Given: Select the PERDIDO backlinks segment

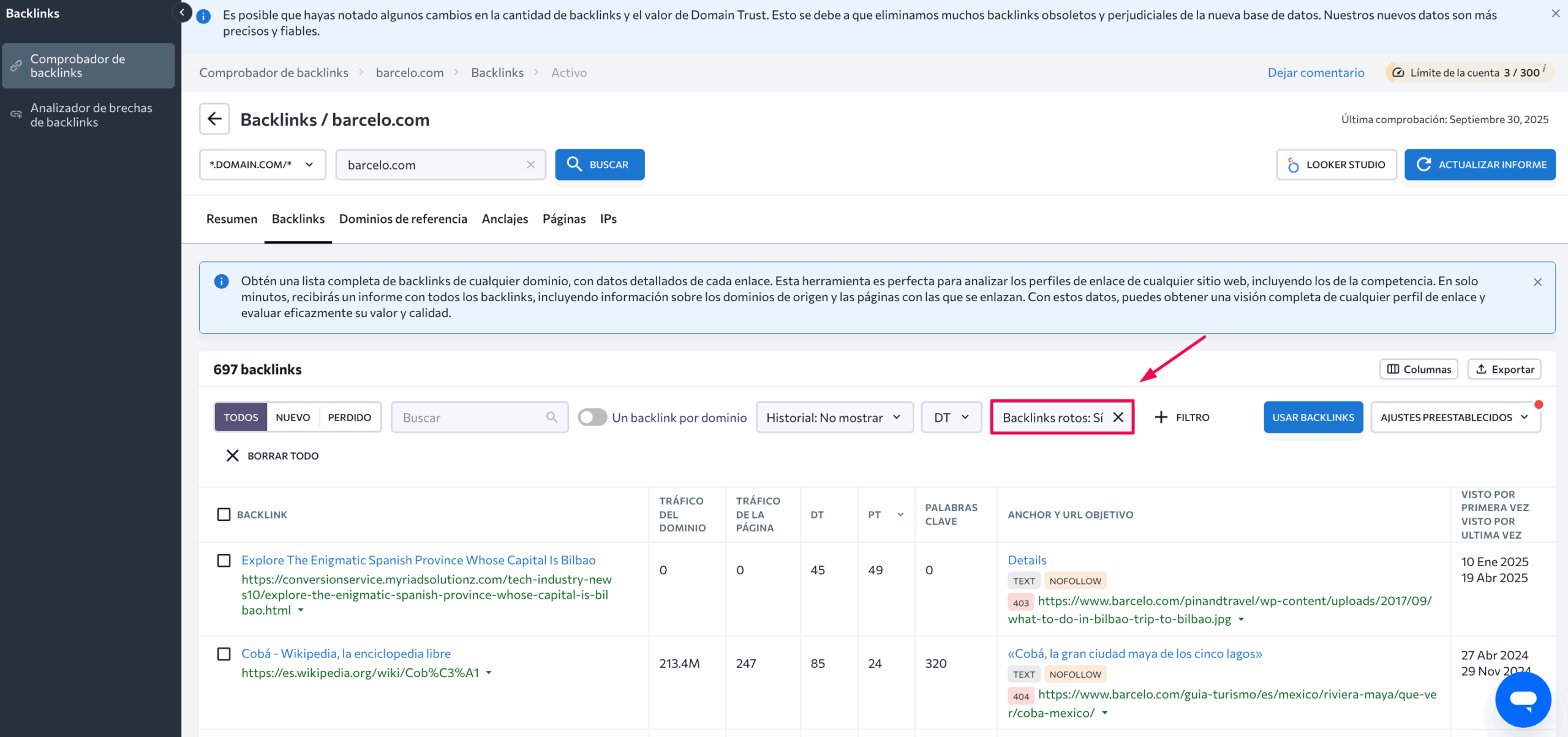Looking at the screenshot, I should click(349, 417).
